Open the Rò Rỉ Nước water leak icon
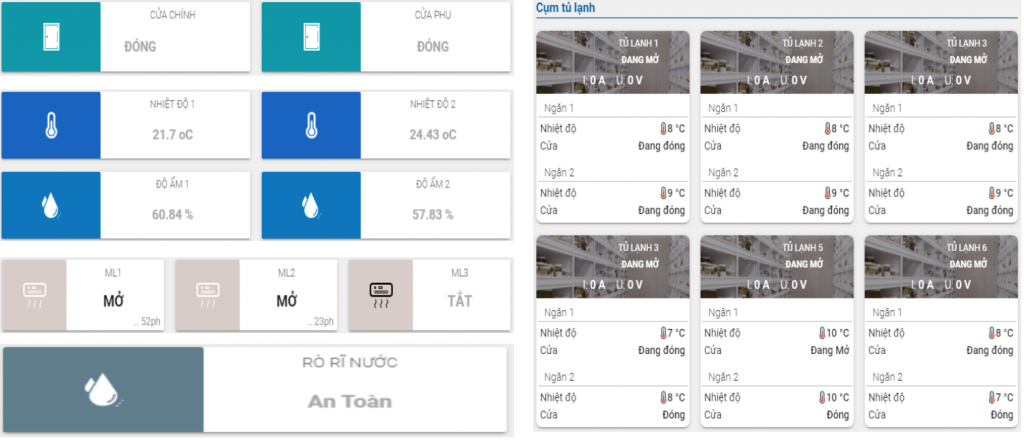This screenshot has height=440, width=1024. (103, 390)
